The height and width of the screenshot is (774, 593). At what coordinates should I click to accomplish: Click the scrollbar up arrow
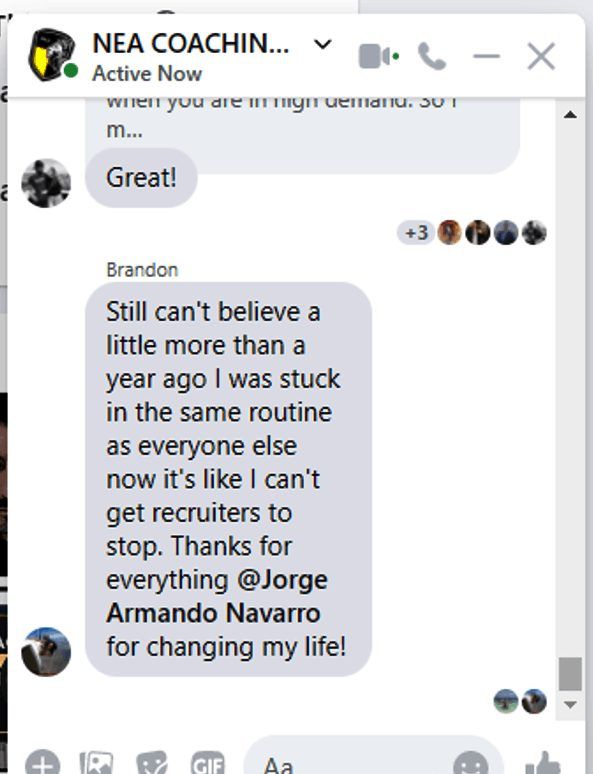tap(570, 115)
